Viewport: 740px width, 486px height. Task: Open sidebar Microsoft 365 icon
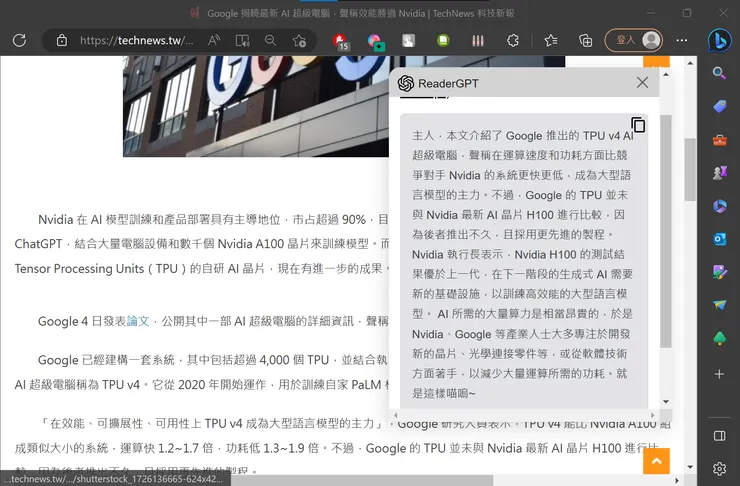720,206
